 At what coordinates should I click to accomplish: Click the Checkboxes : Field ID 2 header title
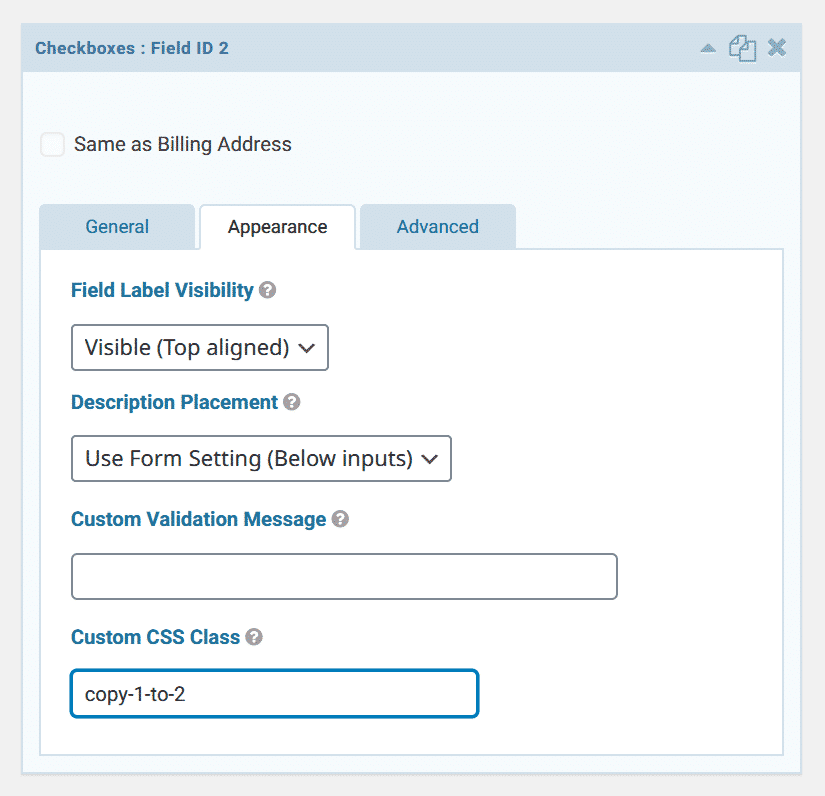(x=132, y=48)
